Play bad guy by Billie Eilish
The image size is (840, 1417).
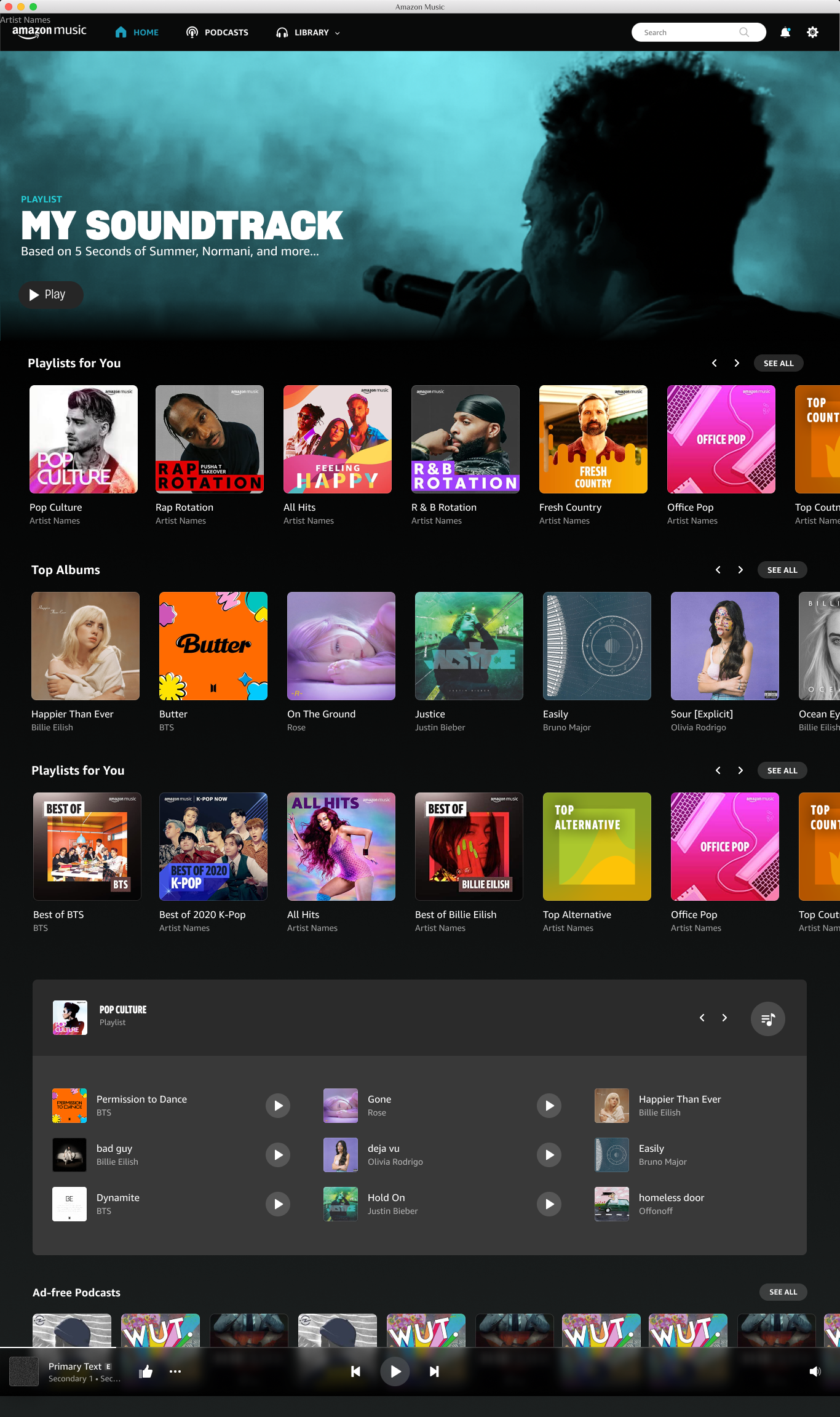coord(278,1155)
